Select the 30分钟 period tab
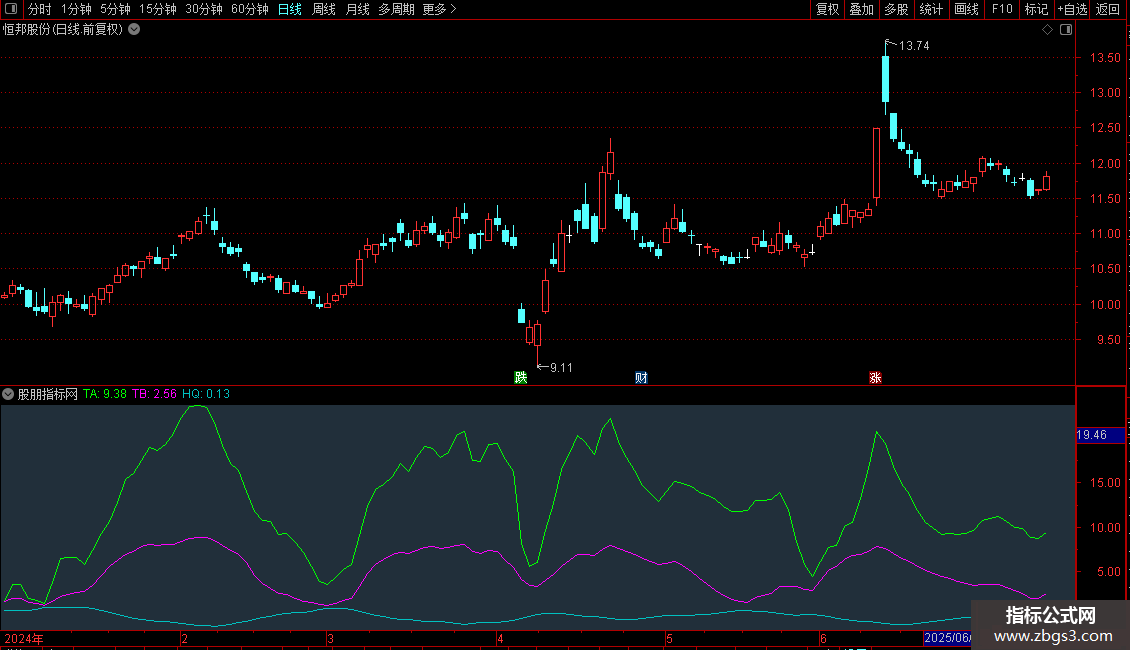This screenshot has height=650, width=1130. click(x=203, y=9)
